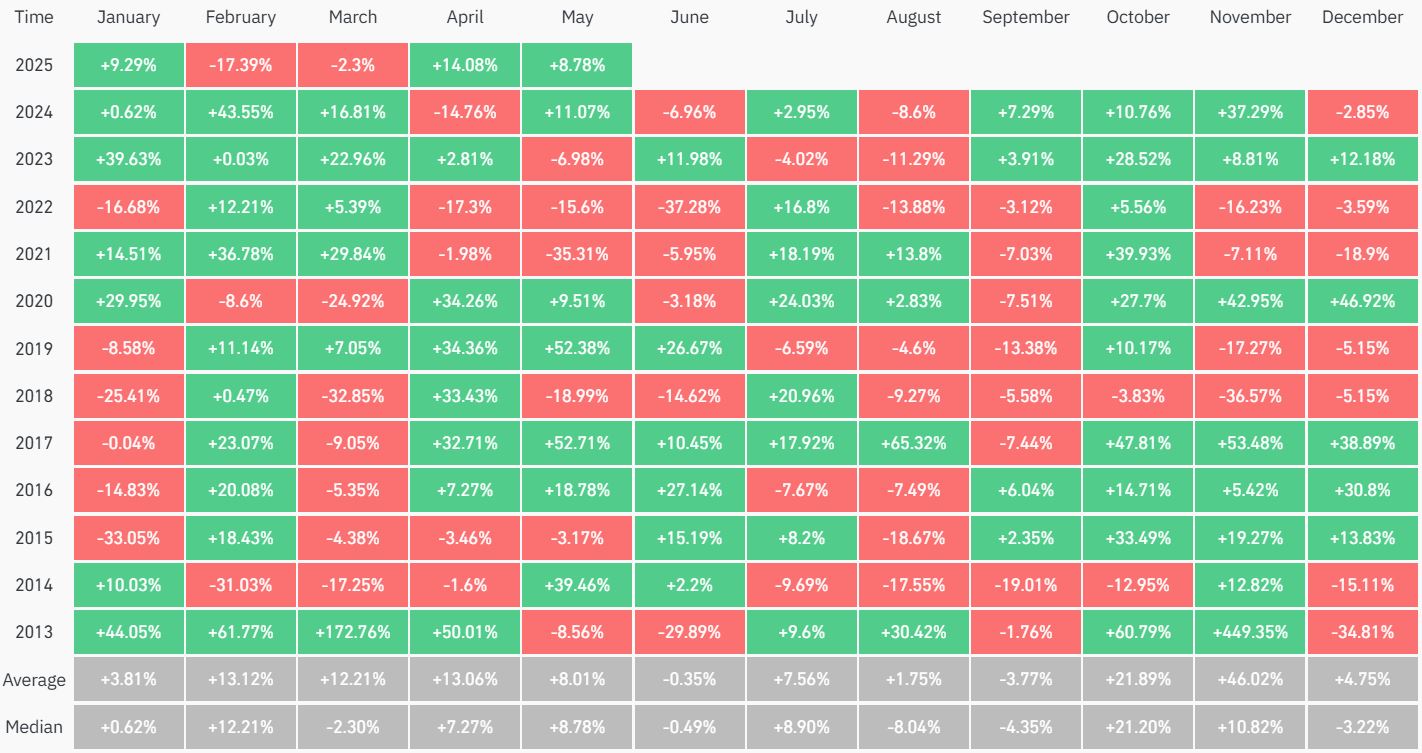This screenshot has height=753, width=1422.
Task: Select the Median row label
Action: 34,727
